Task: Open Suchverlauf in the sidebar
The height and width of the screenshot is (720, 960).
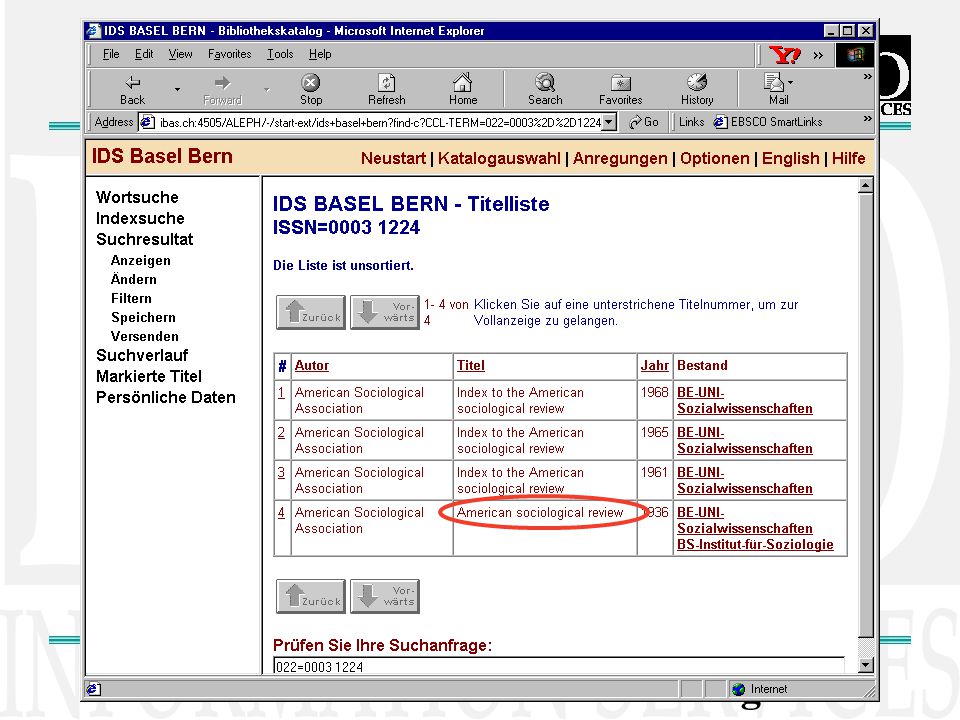Action: tap(142, 355)
